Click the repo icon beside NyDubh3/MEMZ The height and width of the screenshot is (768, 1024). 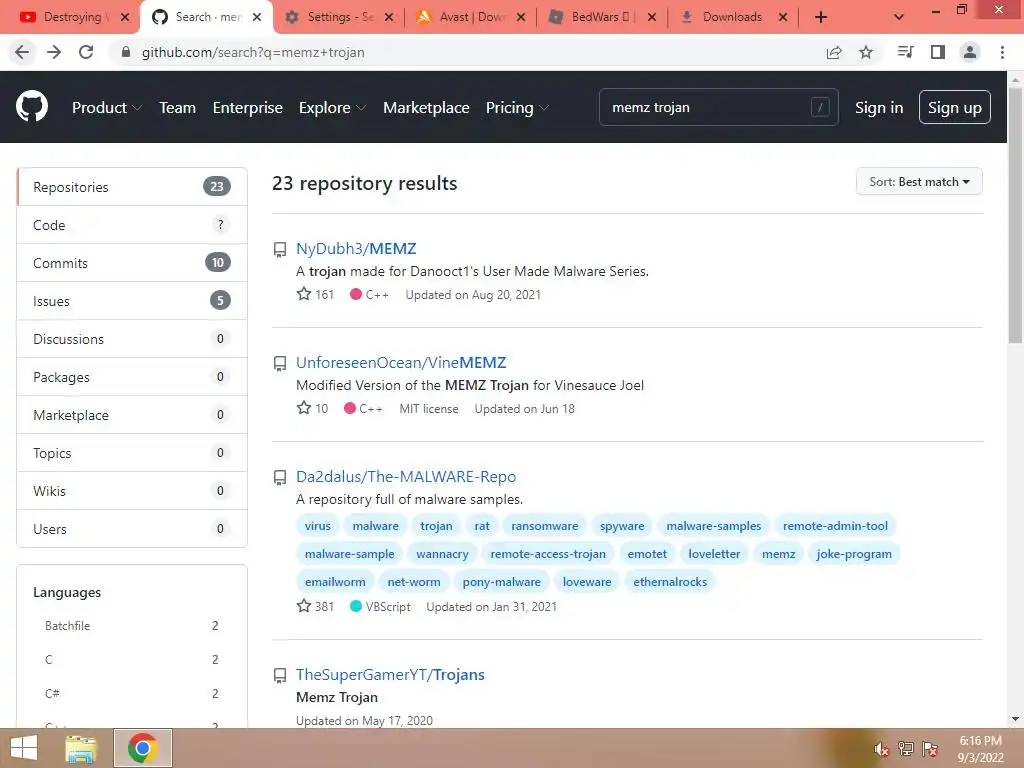(x=280, y=249)
